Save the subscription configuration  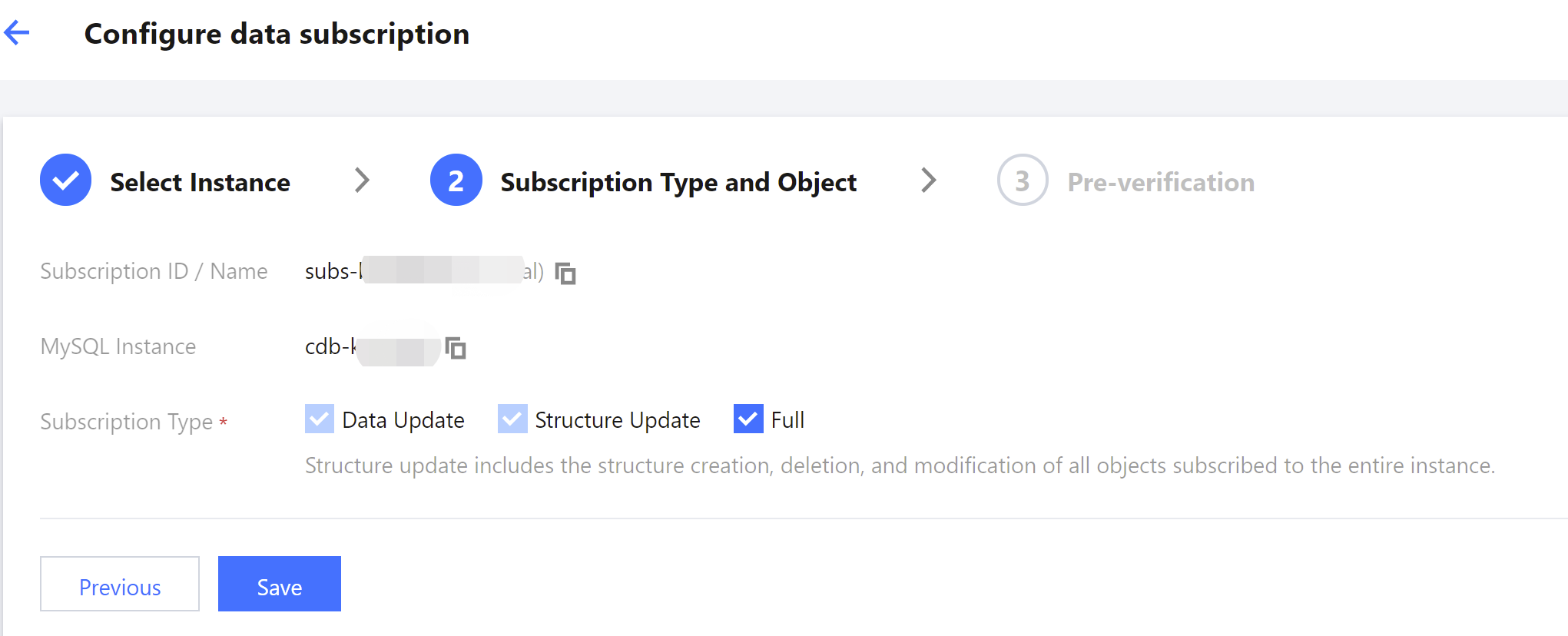pos(279,584)
